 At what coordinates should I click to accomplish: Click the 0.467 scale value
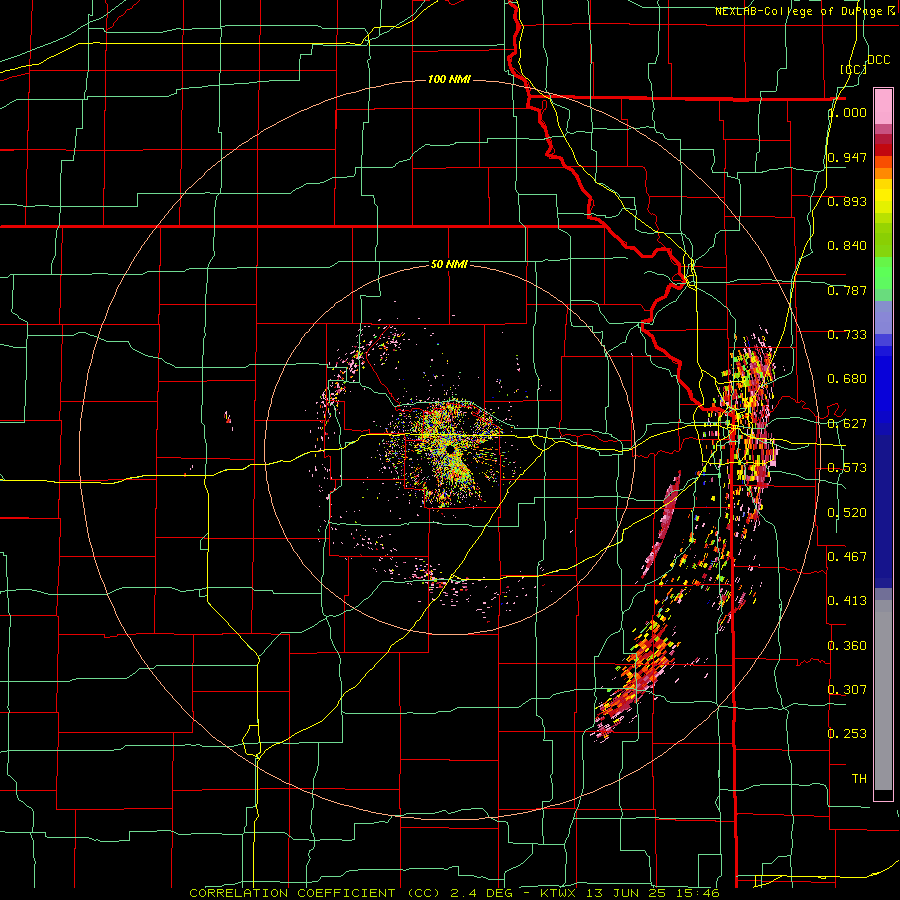(847, 556)
